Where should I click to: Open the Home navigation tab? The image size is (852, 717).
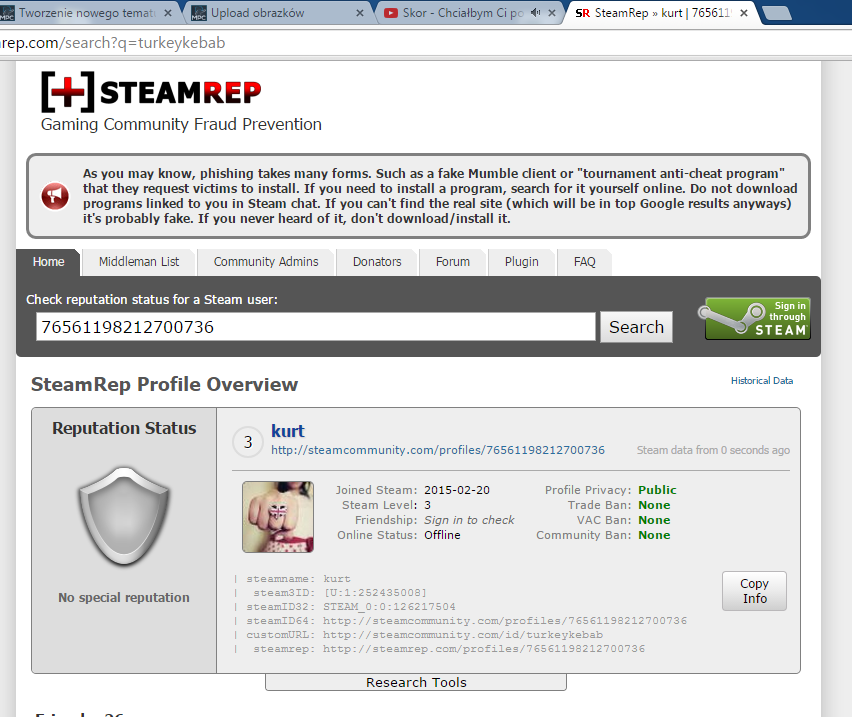(48, 262)
